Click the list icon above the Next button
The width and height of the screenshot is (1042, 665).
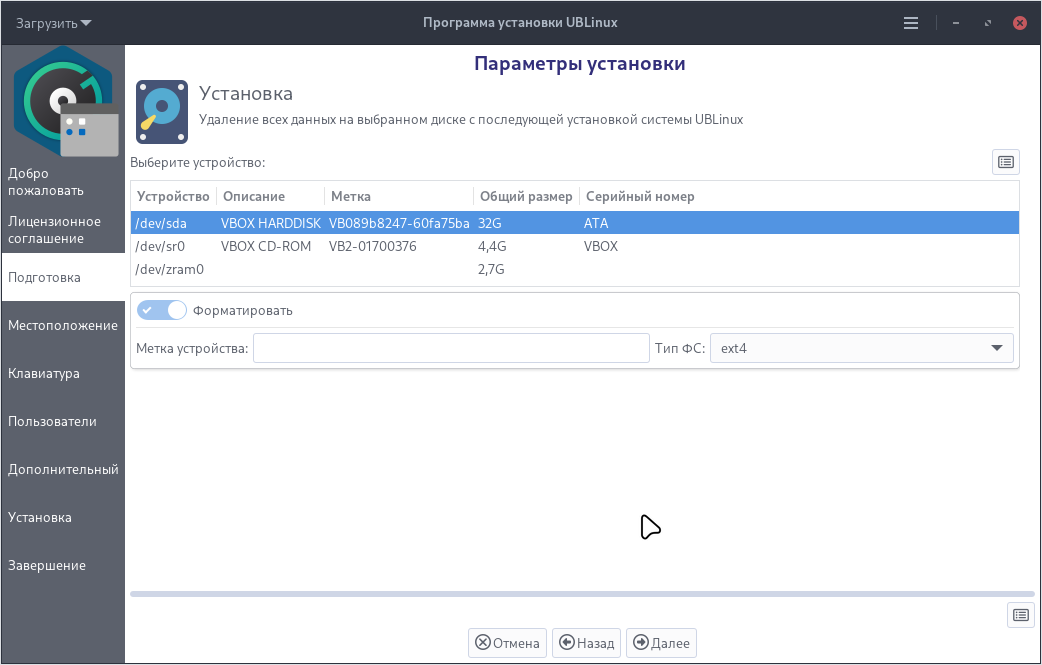pos(1020,615)
